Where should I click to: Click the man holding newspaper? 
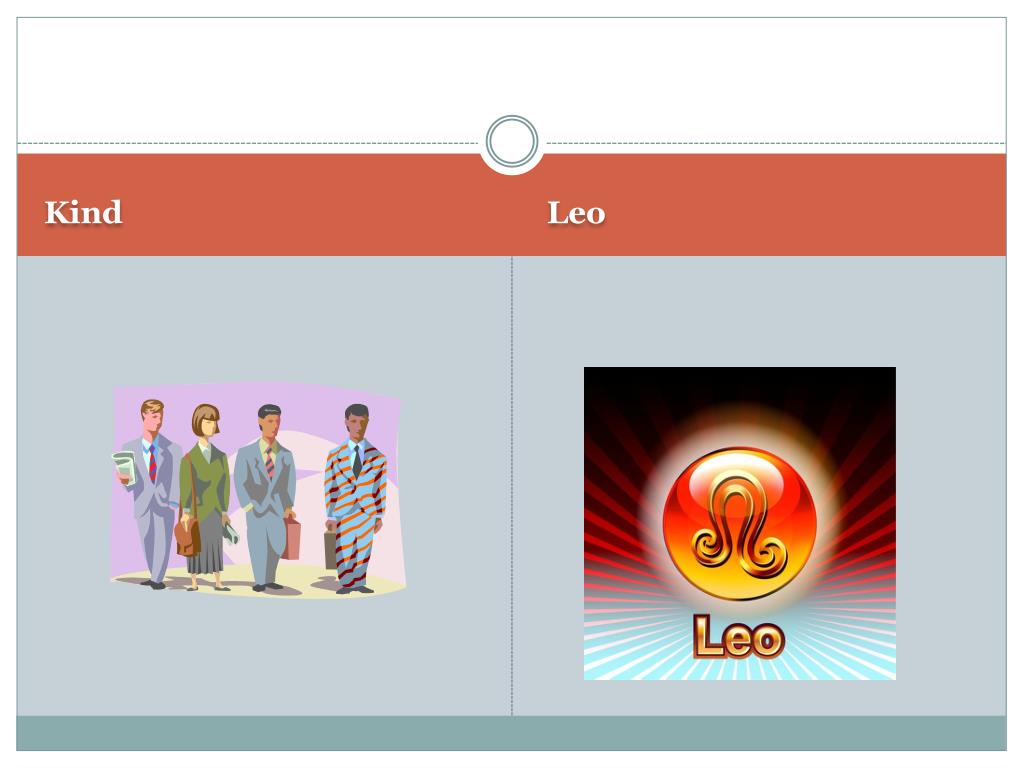pos(149,494)
